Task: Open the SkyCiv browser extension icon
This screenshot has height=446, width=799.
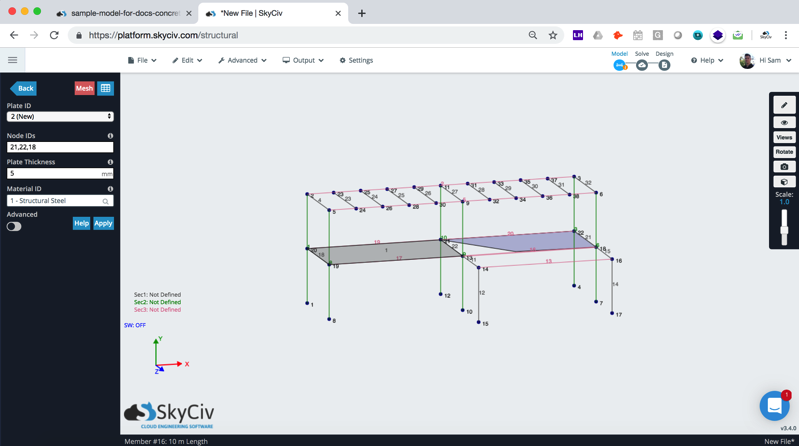Action: (765, 35)
